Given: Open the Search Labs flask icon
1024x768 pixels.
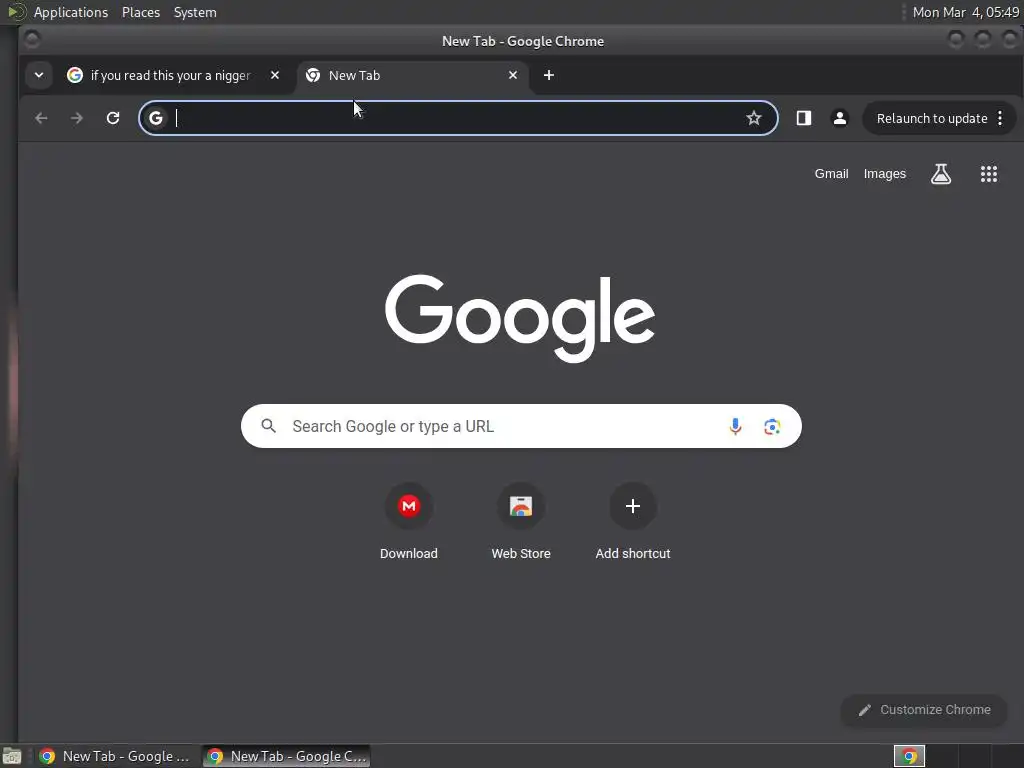Looking at the screenshot, I should click(940, 174).
